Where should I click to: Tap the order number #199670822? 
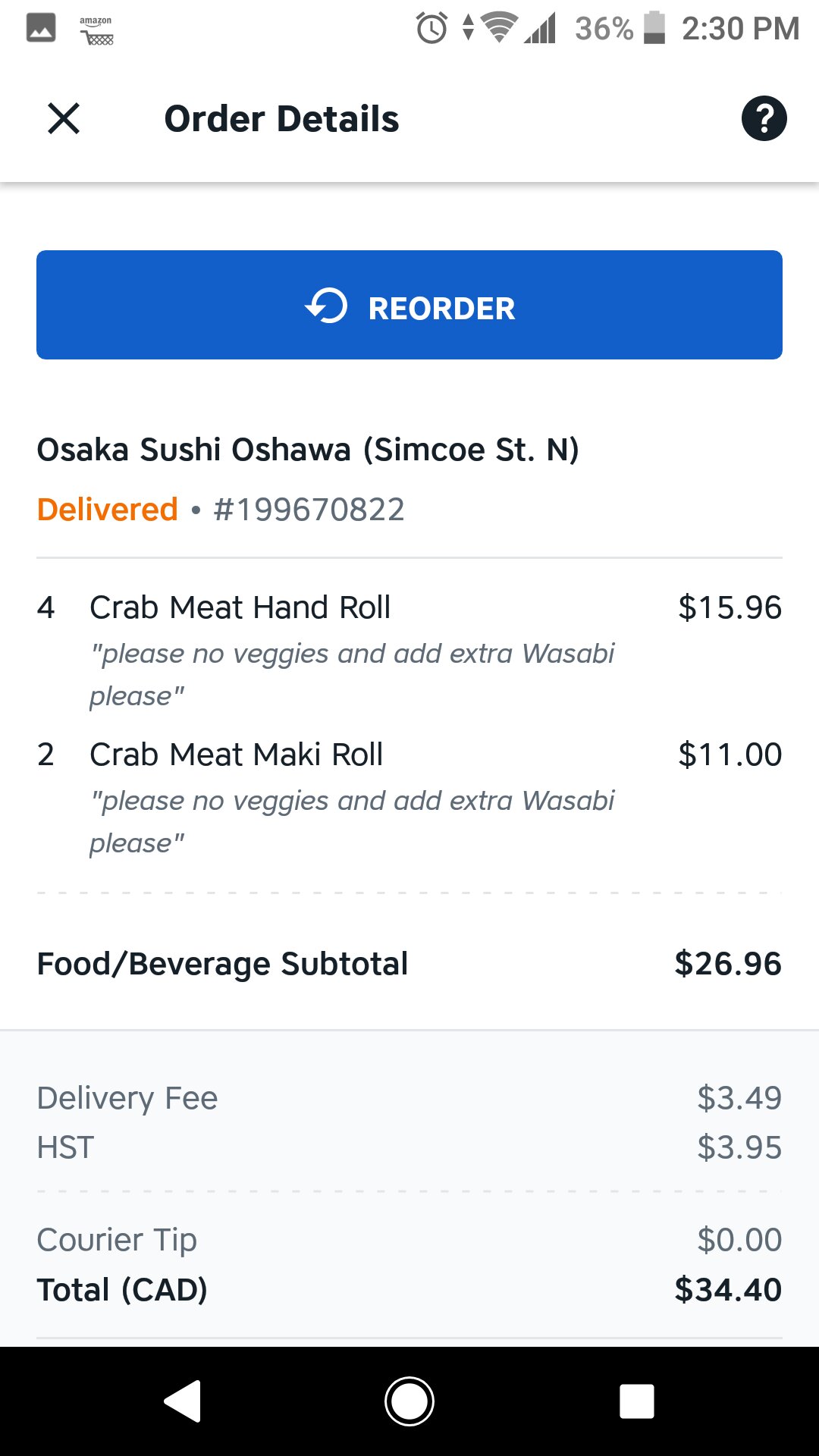click(309, 510)
